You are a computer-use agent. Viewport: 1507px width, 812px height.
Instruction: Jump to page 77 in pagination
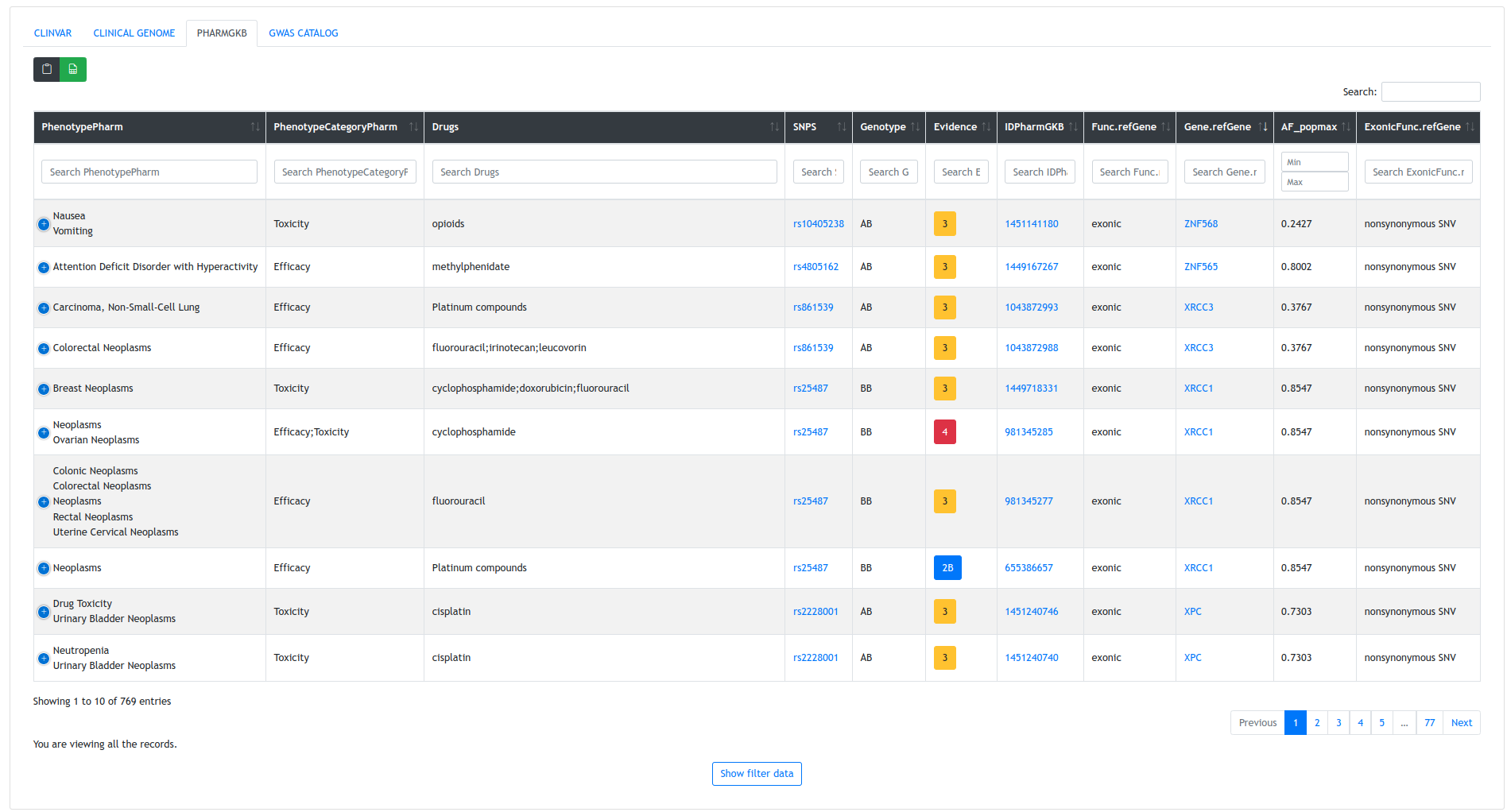click(1429, 723)
